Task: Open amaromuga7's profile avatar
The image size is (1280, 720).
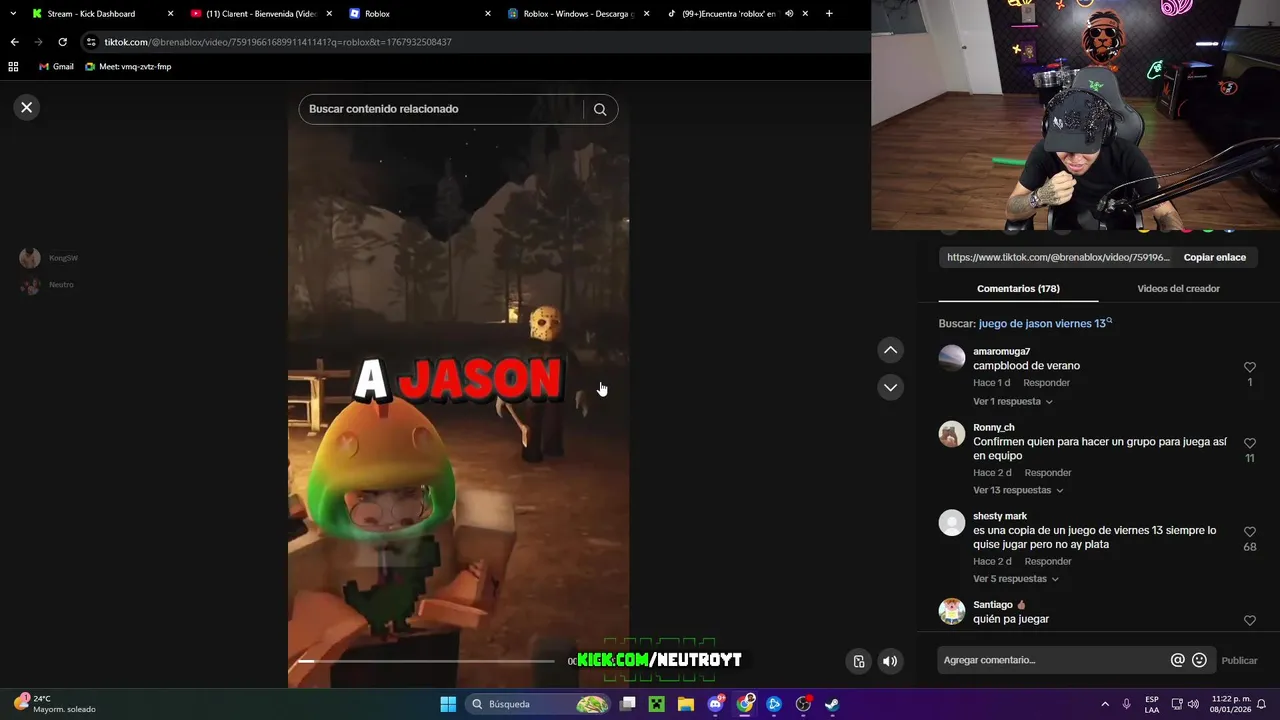Action: click(952, 357)
